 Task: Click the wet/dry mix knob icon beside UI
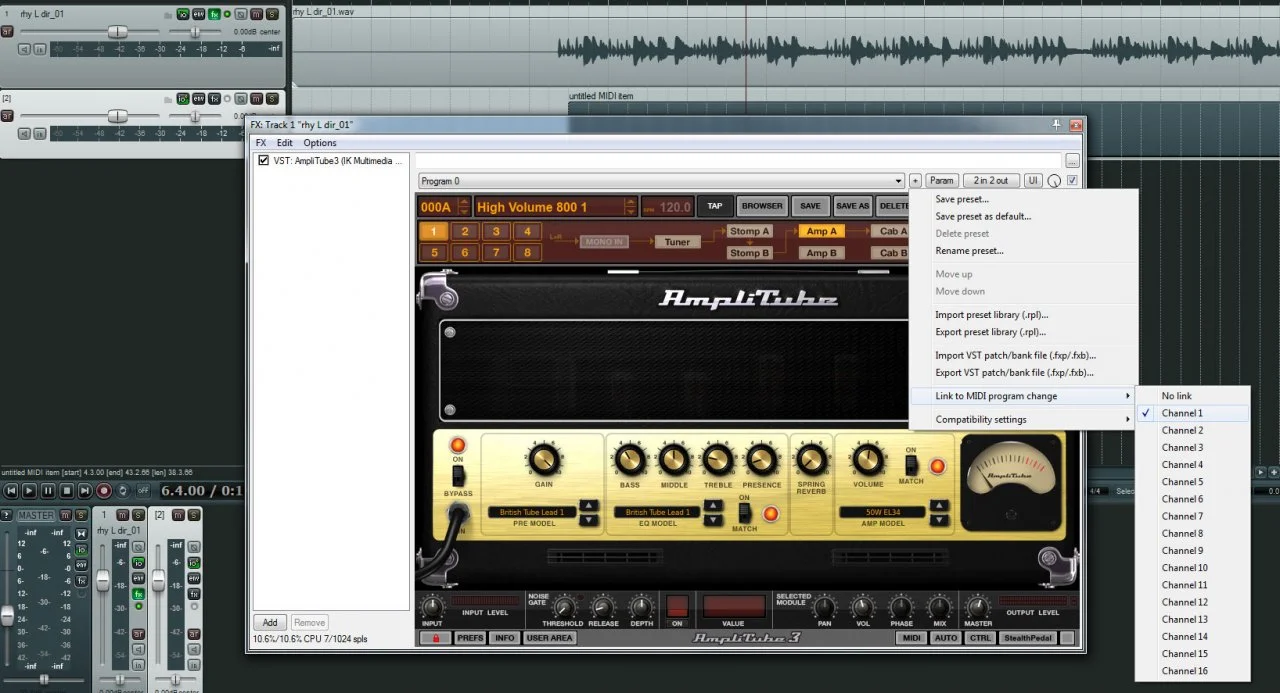click(x=1054, y=181)
